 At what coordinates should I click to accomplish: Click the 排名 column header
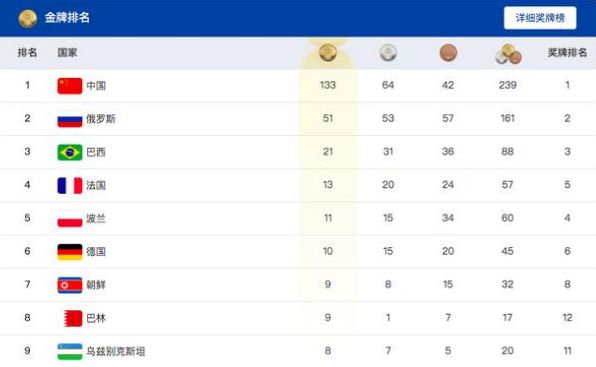[x=27, y=52]
